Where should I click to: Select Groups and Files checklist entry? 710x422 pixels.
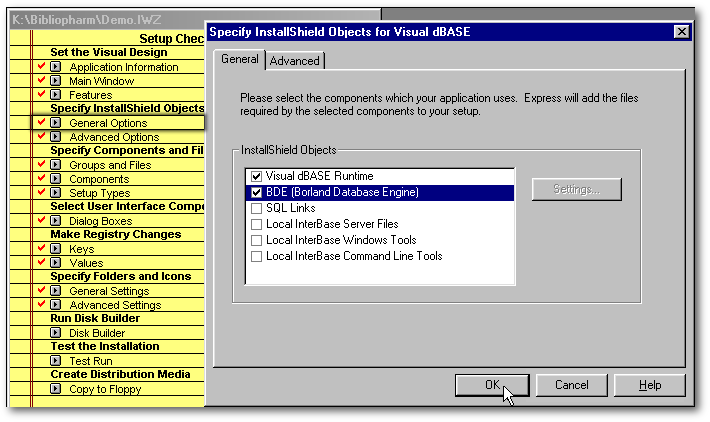110,165
